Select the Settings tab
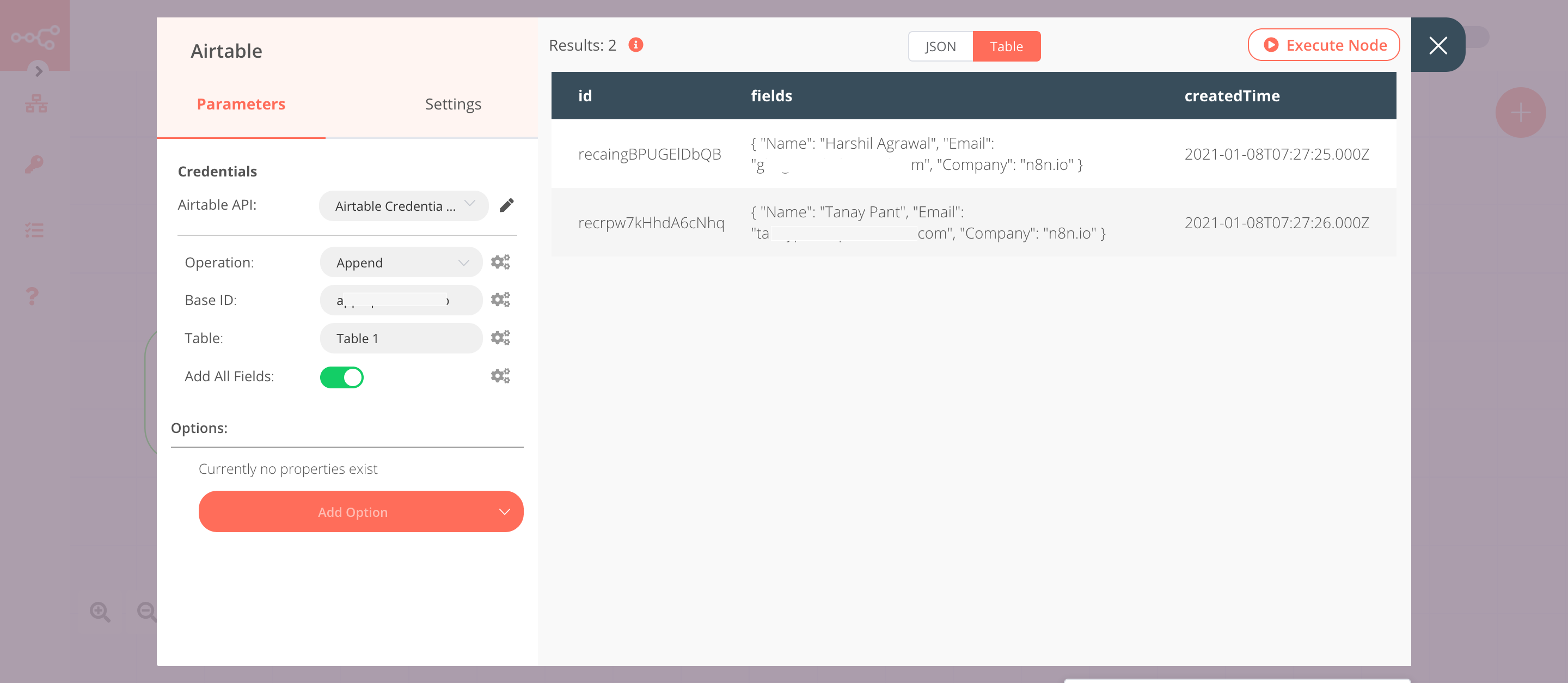Image resolution: width=1568 pixels, height=683 pixels. click(452, 103)
